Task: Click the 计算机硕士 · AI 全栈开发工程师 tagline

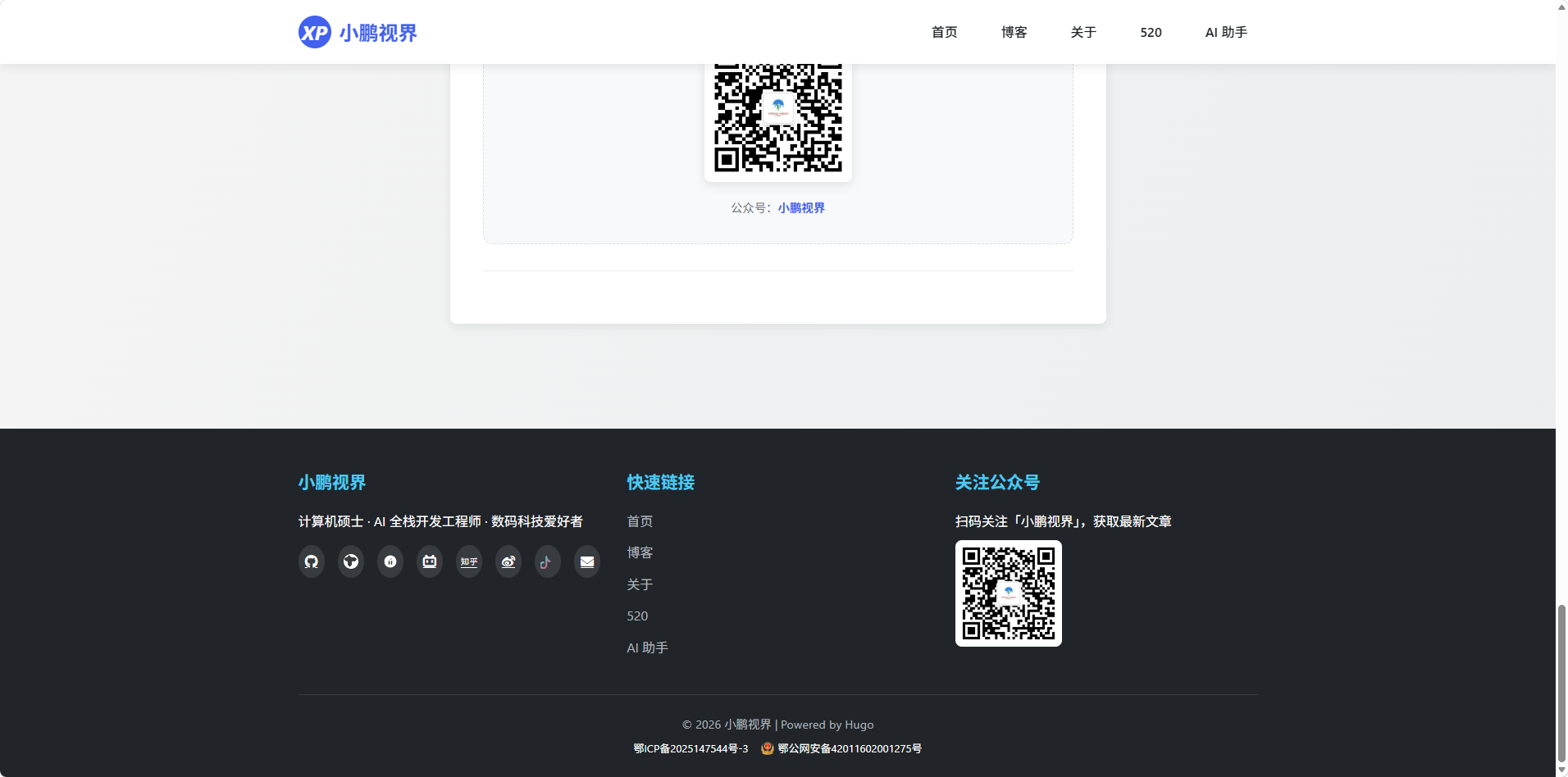Action: click(x=440, y=521)
